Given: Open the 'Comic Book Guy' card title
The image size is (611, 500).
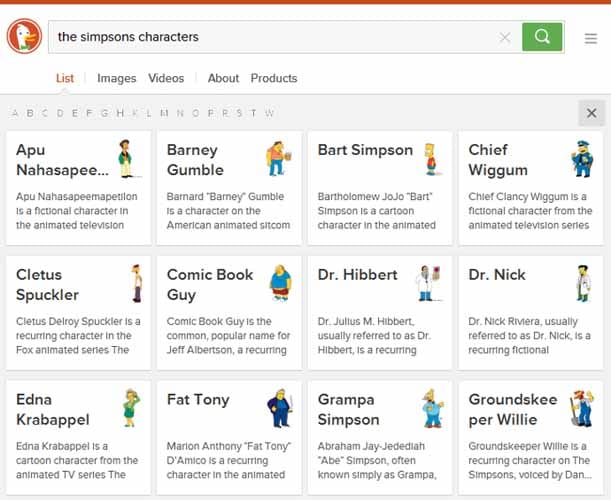Looking at the screenshot, I should tap(210, 284).
